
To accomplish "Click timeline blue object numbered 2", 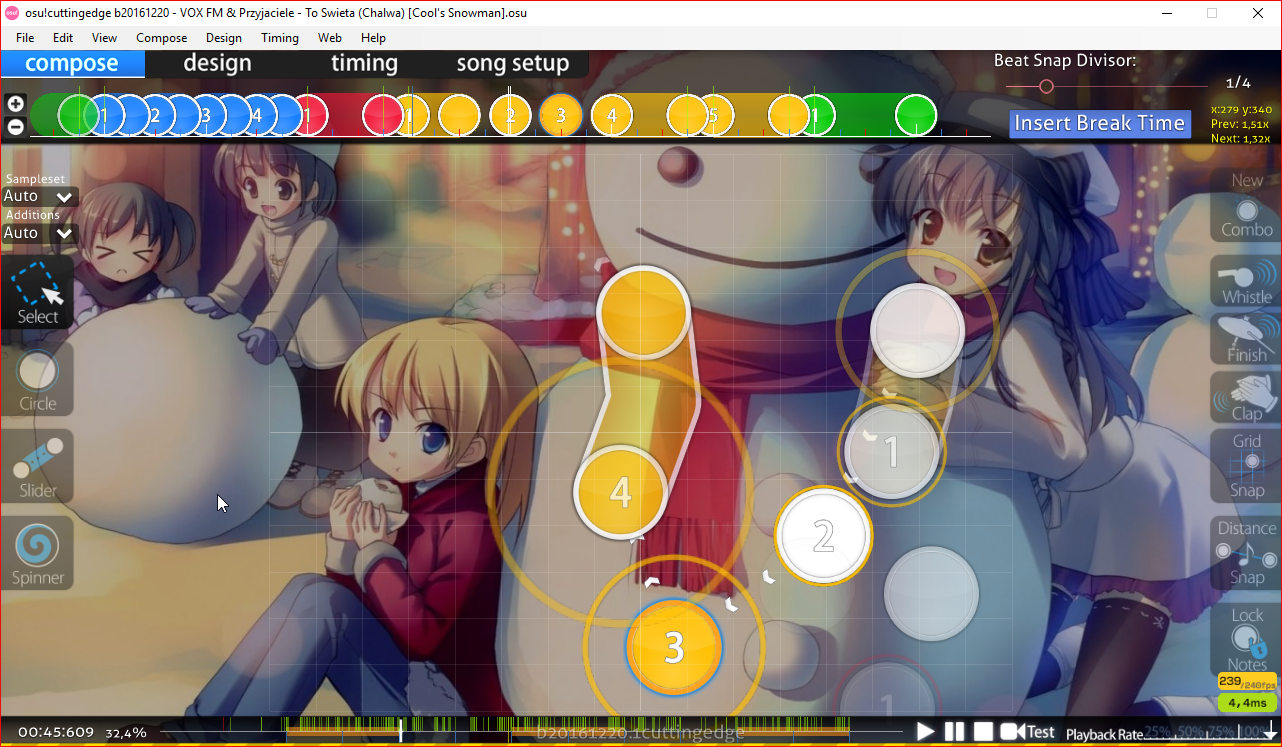I will pyautogui.click(x=155, y=115).
